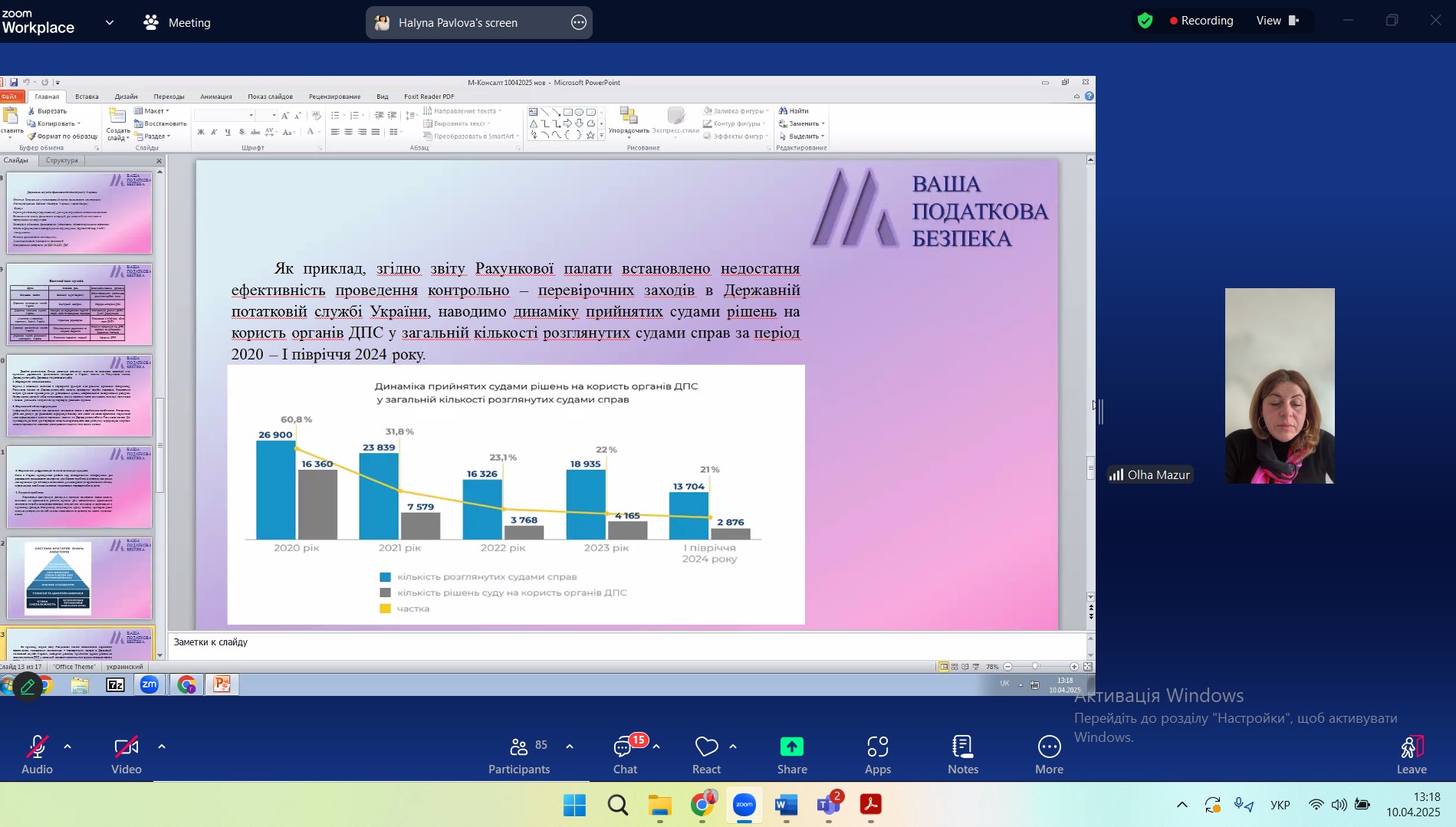This screenshot has width=1456, height=827.
Task: Open the Заменить replace dropdown
Action: point(801,123)
